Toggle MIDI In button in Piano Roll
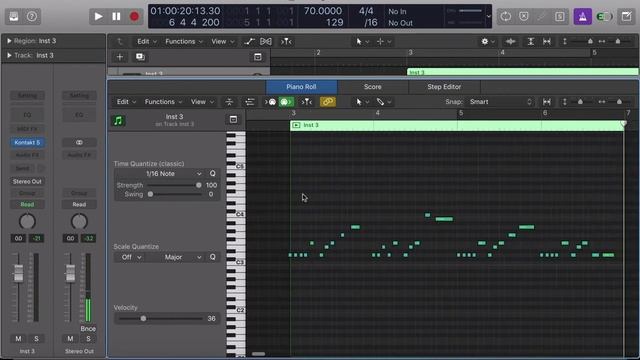The height and width of the screenshot is (360, 640). [x=271, y=102]
